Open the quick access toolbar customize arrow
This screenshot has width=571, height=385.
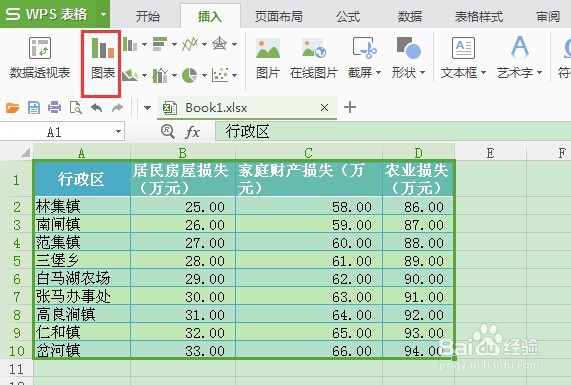click(x=147, y=108)
